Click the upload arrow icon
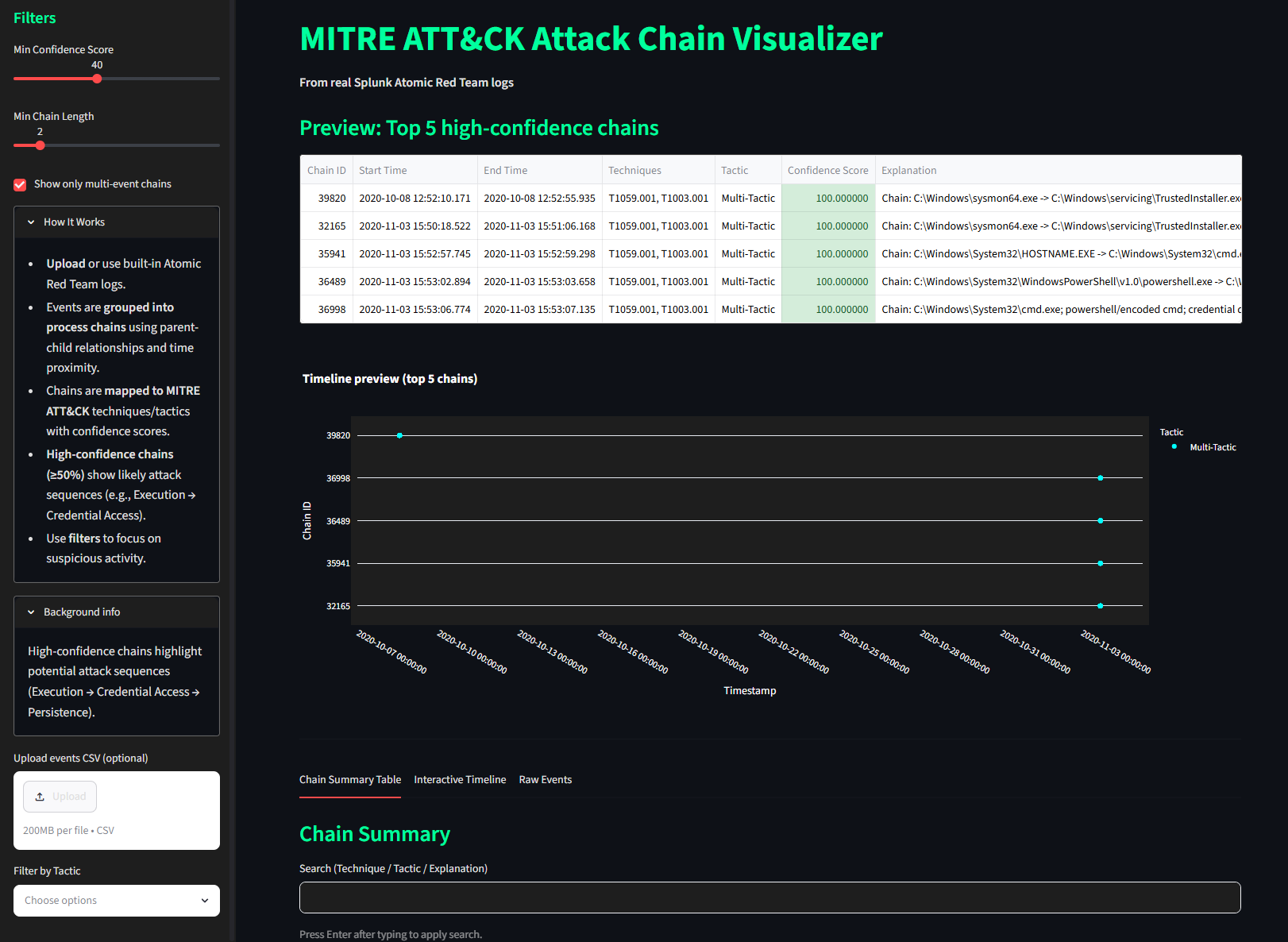The image size is (1288, 942). coord(40,797)
